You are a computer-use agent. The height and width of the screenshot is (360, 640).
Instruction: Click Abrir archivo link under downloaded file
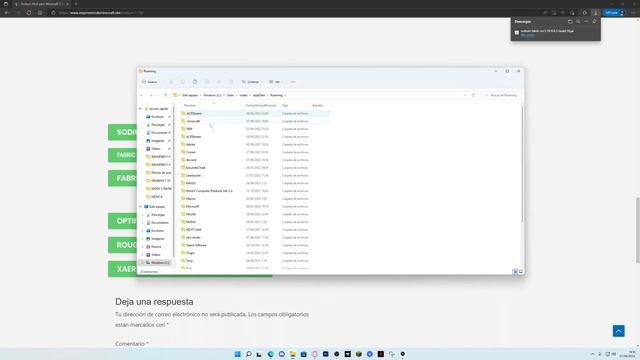point(528,35)
